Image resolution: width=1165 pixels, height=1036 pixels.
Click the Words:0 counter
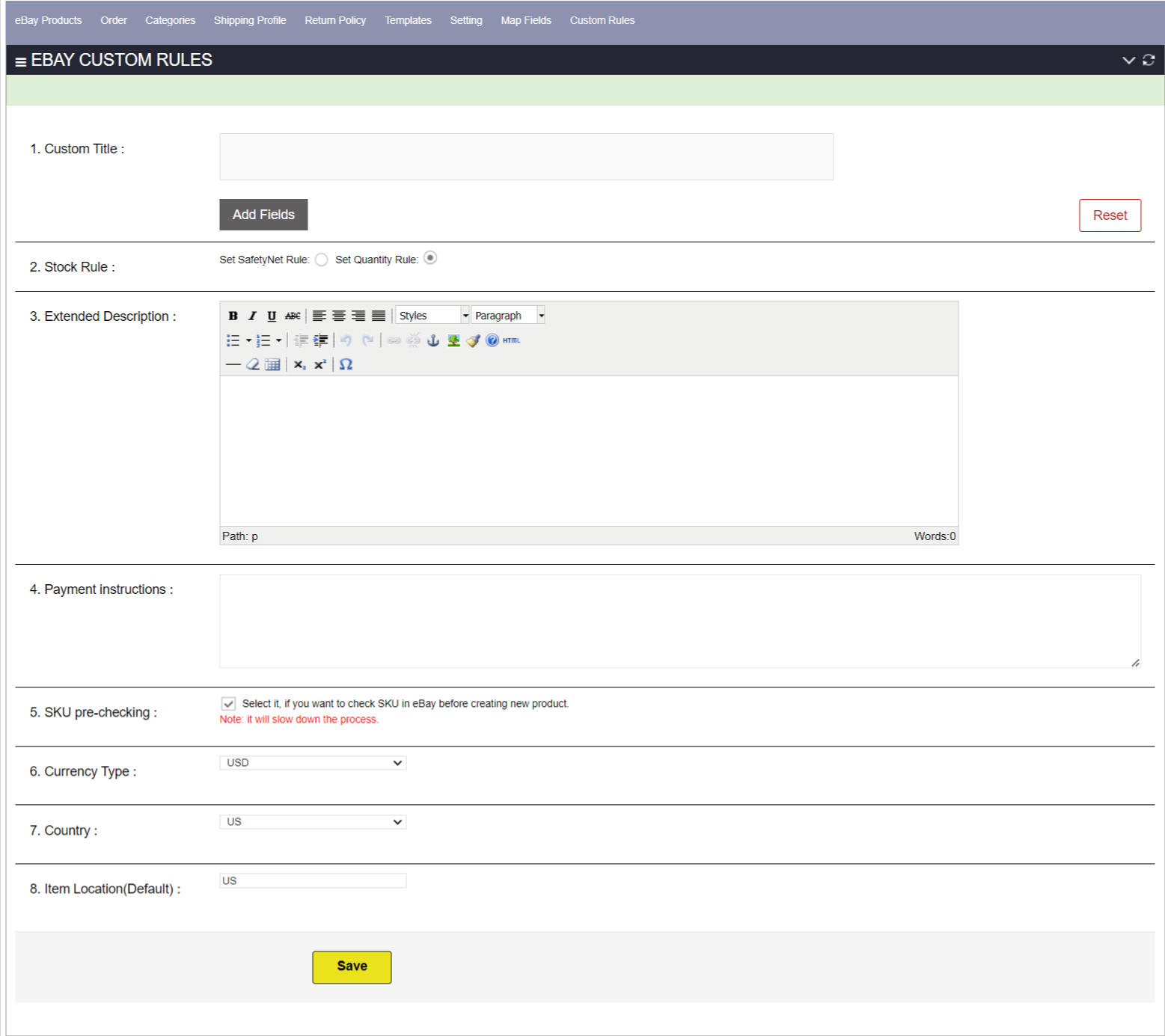coord(935,536)
